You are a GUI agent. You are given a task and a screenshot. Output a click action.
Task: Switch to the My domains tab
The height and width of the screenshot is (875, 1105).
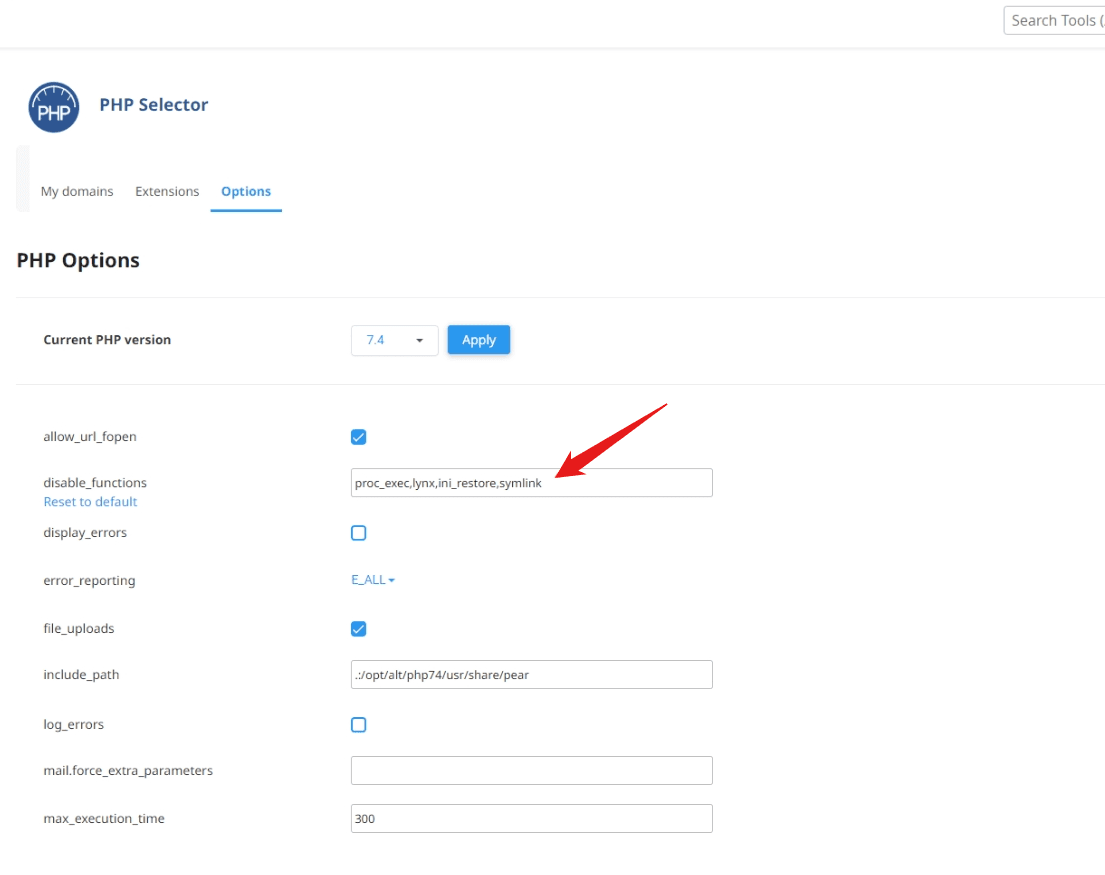77,191
